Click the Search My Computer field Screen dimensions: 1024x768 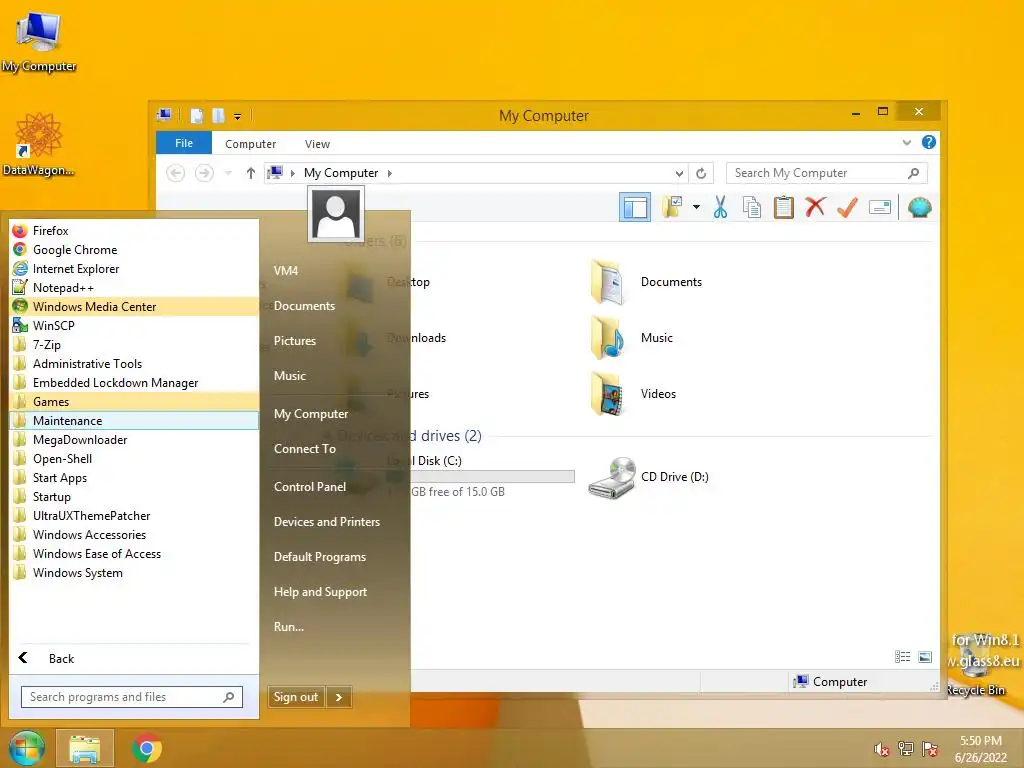[x=826, y=173]
